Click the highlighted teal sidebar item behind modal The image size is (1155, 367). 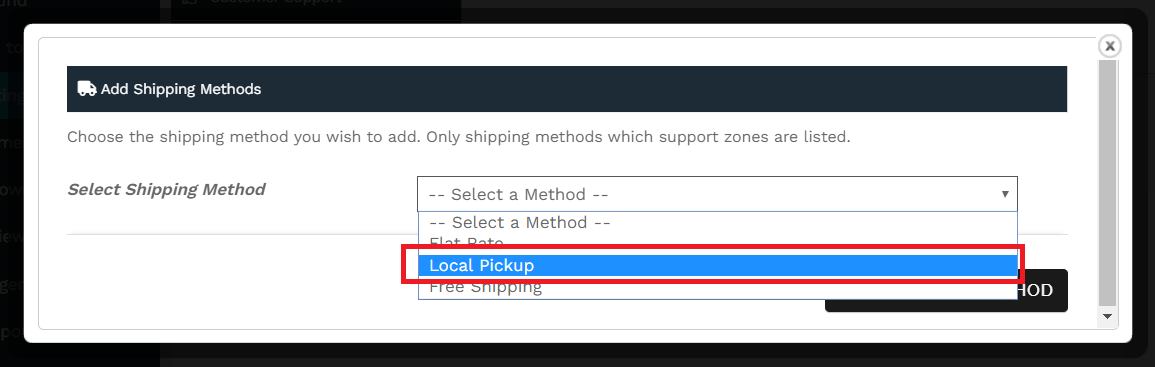(12, 95)
